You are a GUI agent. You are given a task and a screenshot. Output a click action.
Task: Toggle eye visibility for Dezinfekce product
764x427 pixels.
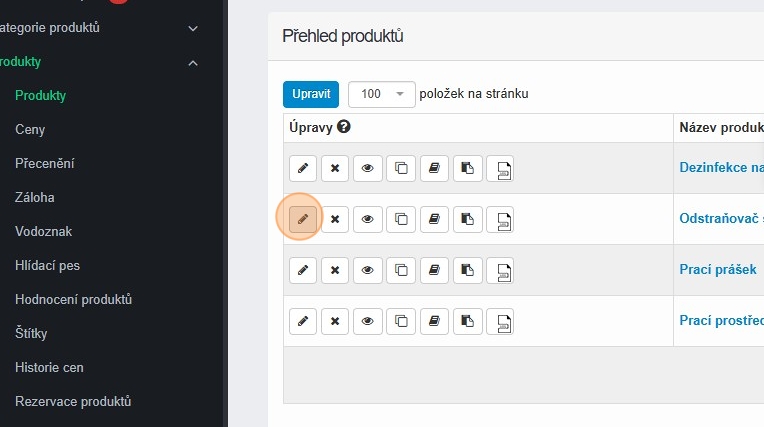tap(368, 168)
